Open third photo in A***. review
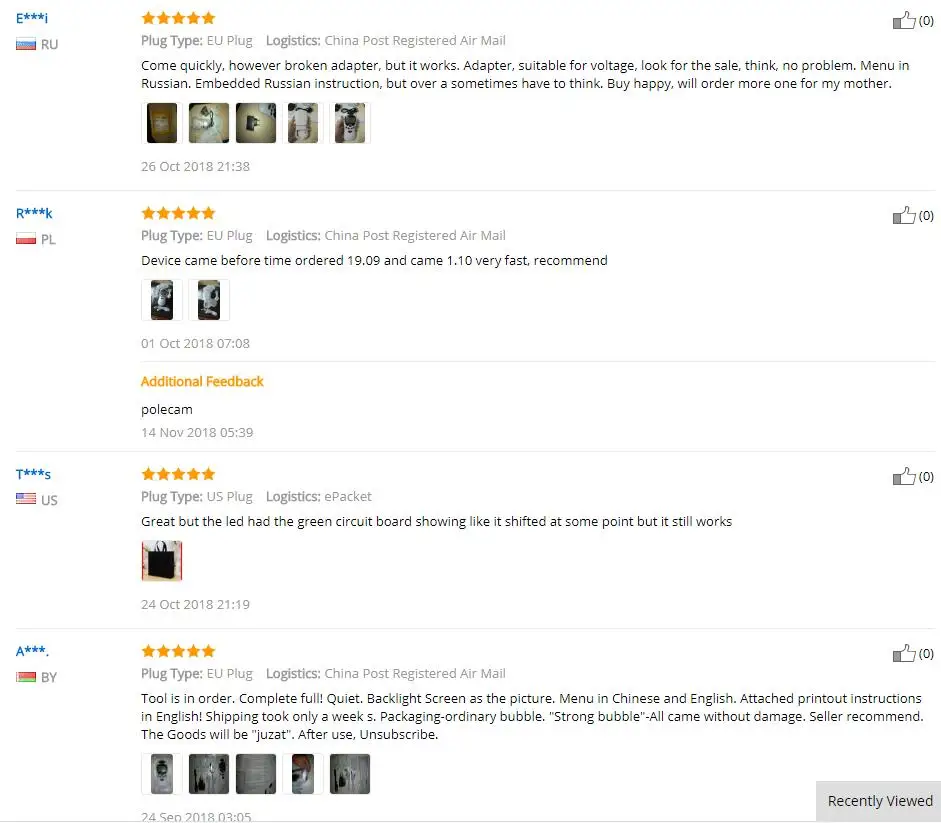The width and height of the screenshot is (941, 823). (256, 774)
